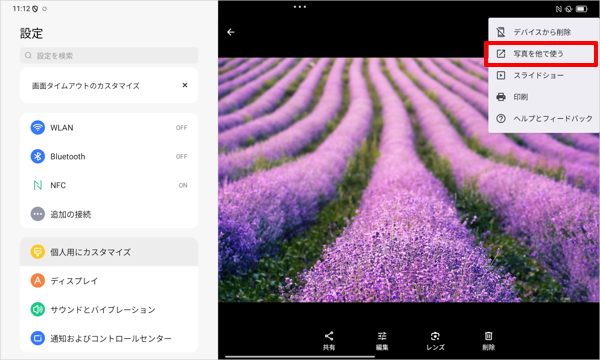Select 印刷 print option
This screenshot has height=360, width=600.
(x=544, y=97)
